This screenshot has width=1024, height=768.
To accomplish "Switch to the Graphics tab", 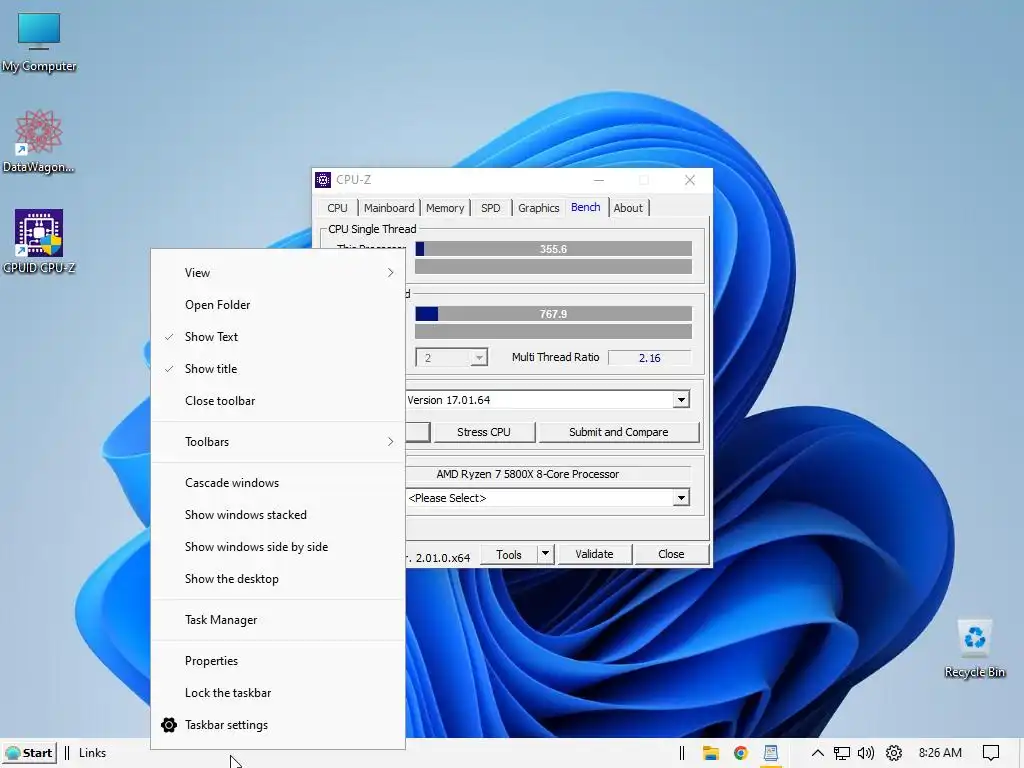I will [539, 208].
